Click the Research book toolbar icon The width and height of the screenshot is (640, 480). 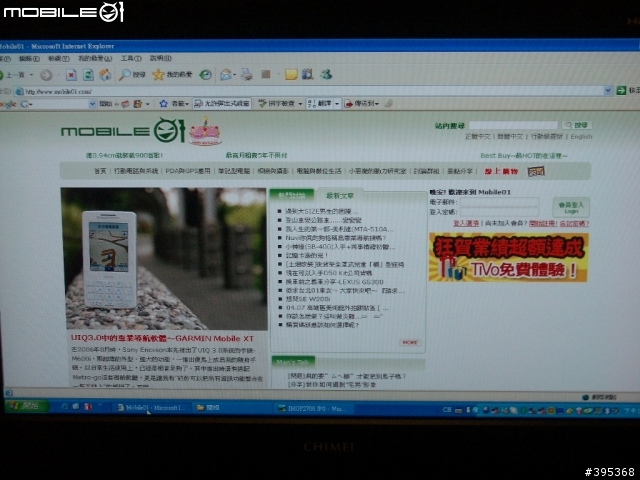(308, 74)
